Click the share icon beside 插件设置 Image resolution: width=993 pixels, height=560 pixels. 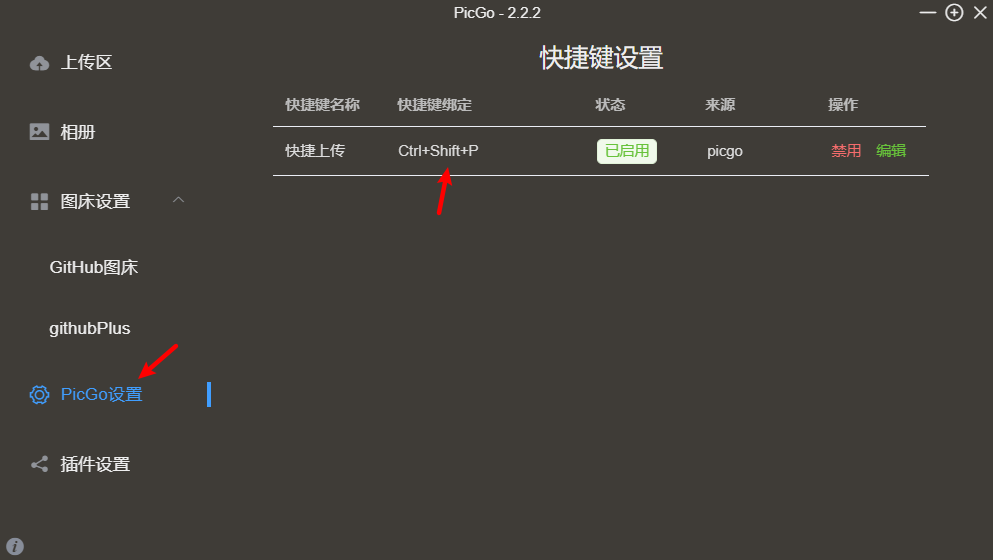[x=39, y=464]
